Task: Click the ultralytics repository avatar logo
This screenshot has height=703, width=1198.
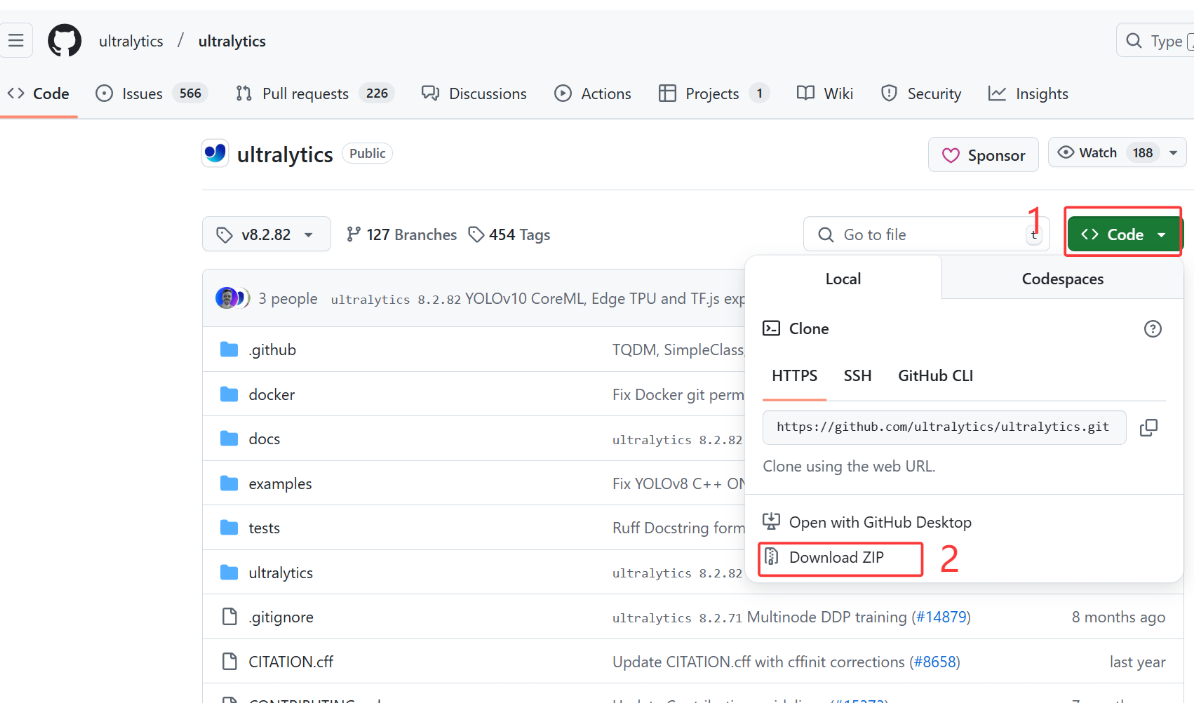Action: pos(215,154)
